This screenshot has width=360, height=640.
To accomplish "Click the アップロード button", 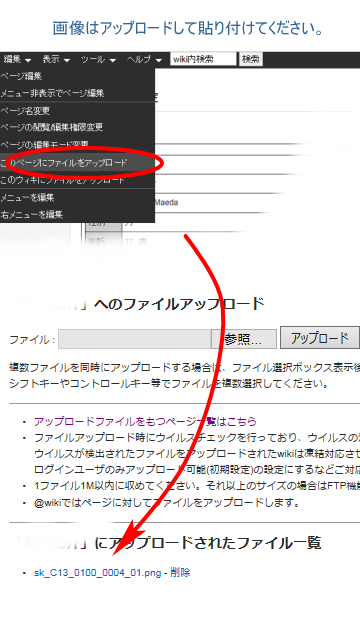I will point(320,338).
